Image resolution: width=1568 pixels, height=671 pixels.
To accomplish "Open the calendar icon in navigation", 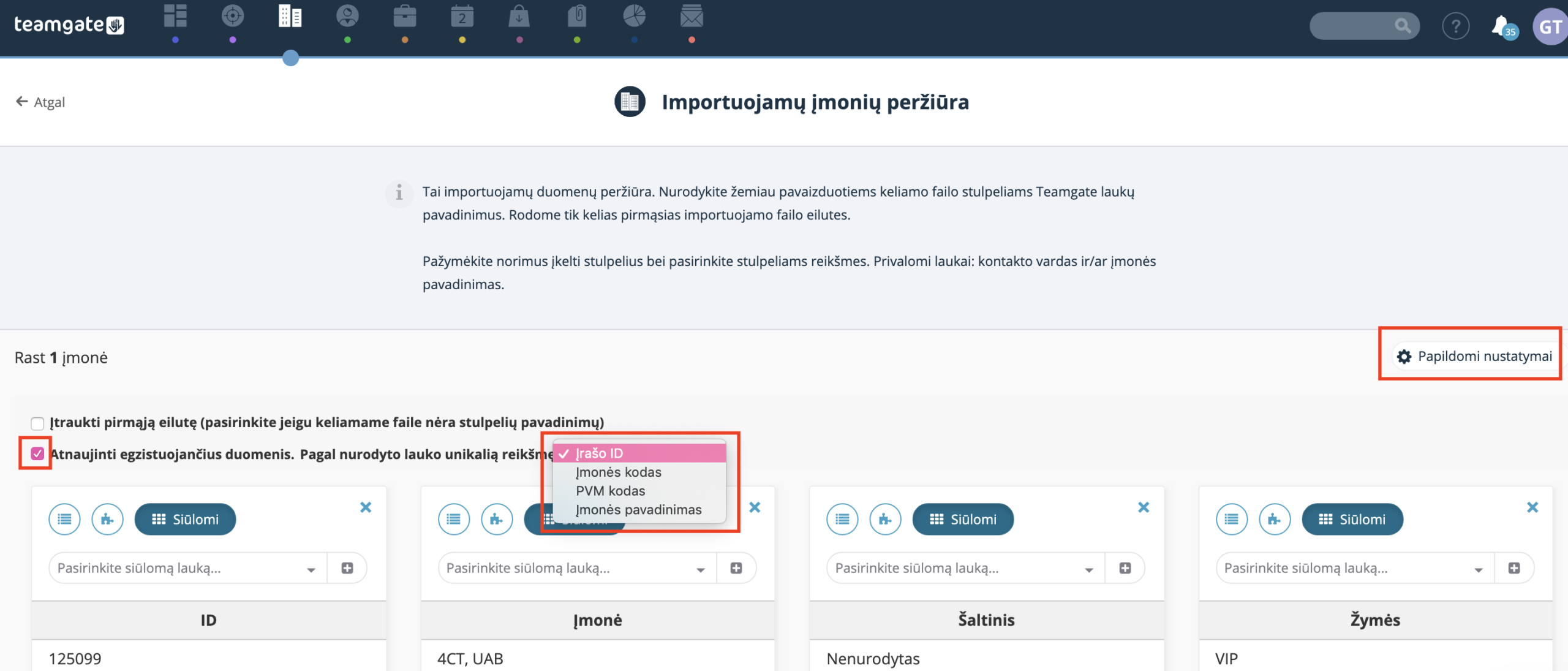I will point(462,17).
